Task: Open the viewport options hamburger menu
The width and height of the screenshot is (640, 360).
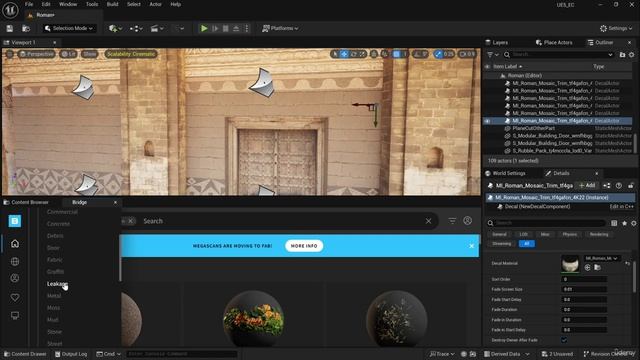Action: 10,54
